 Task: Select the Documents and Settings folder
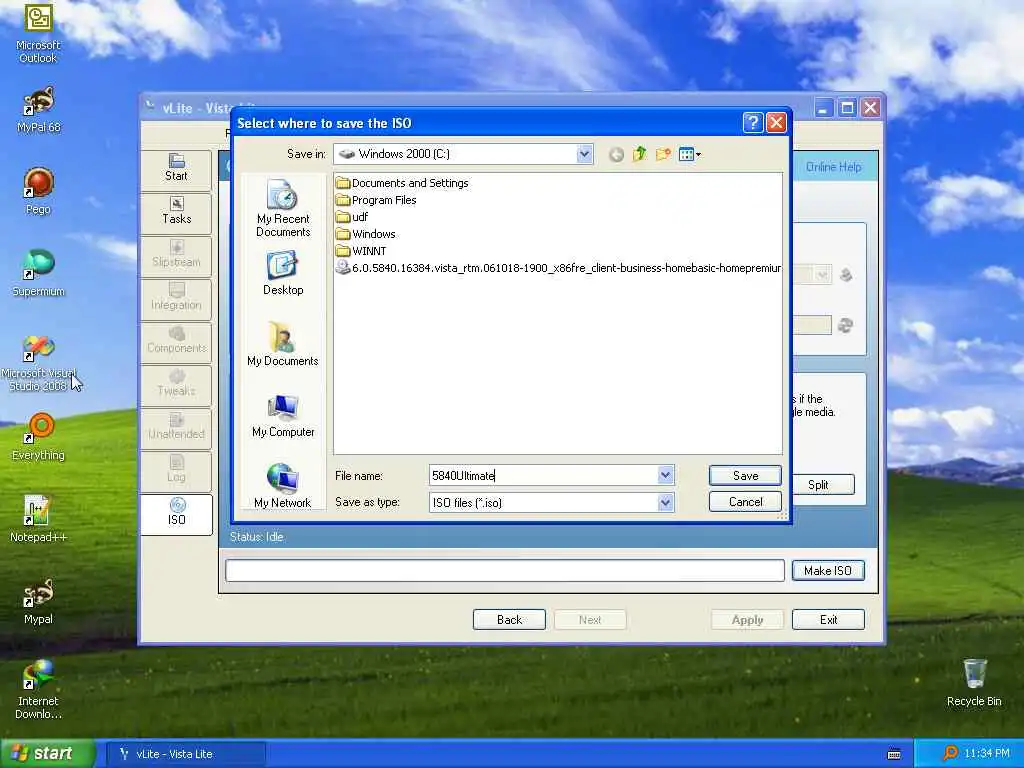402,183
